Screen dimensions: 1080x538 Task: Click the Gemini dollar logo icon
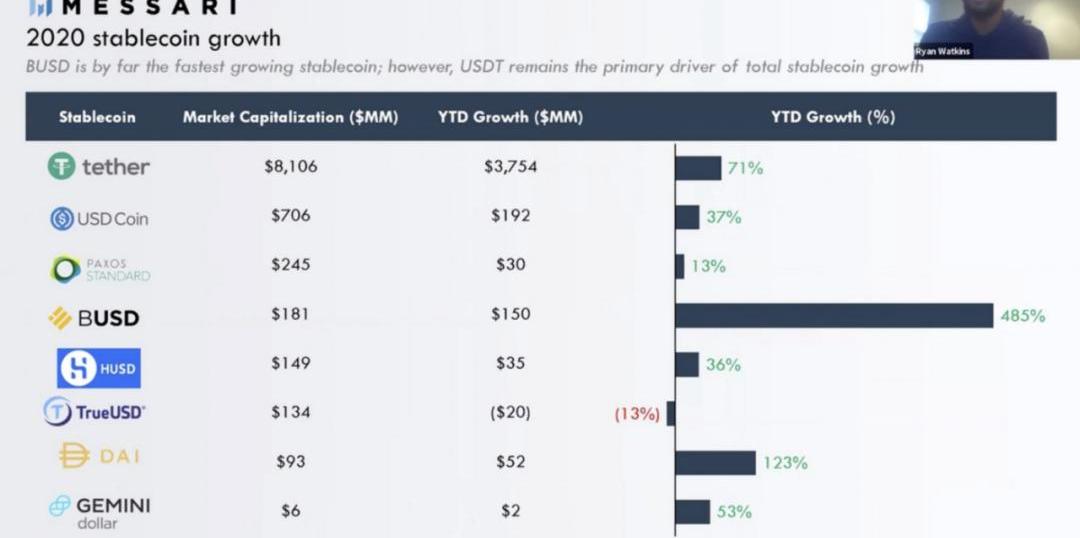[61, 506]
